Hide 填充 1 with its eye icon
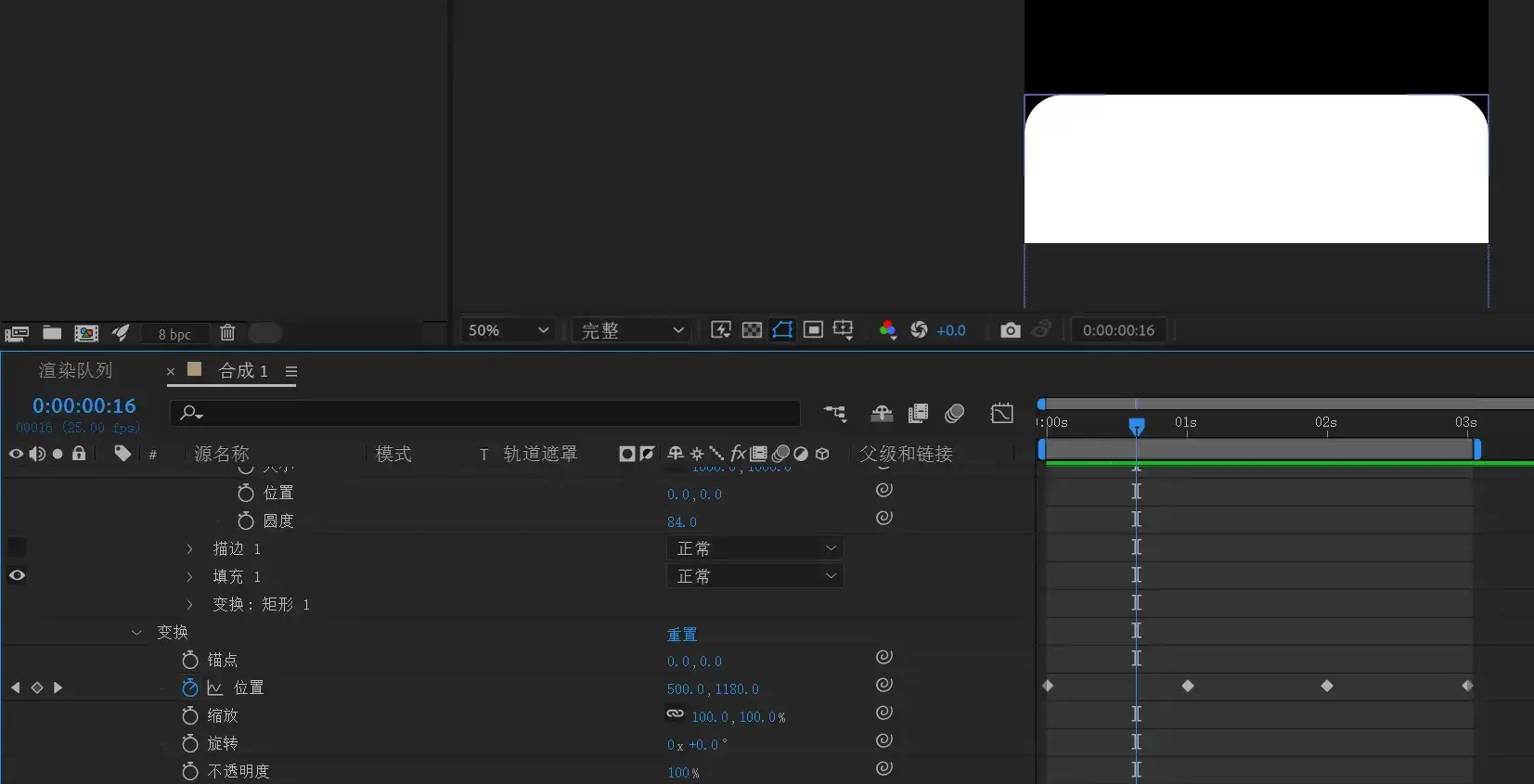 (x=17, y=575)
